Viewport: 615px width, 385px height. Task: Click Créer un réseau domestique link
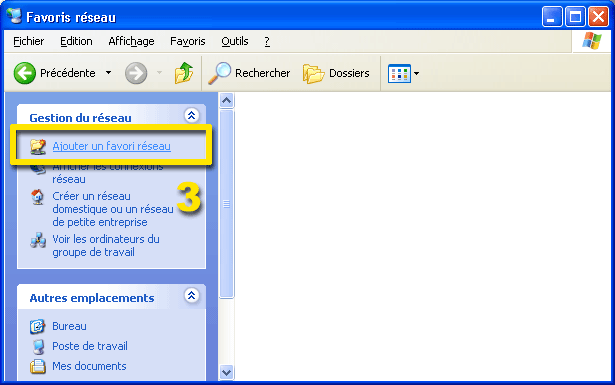point(113,209)
